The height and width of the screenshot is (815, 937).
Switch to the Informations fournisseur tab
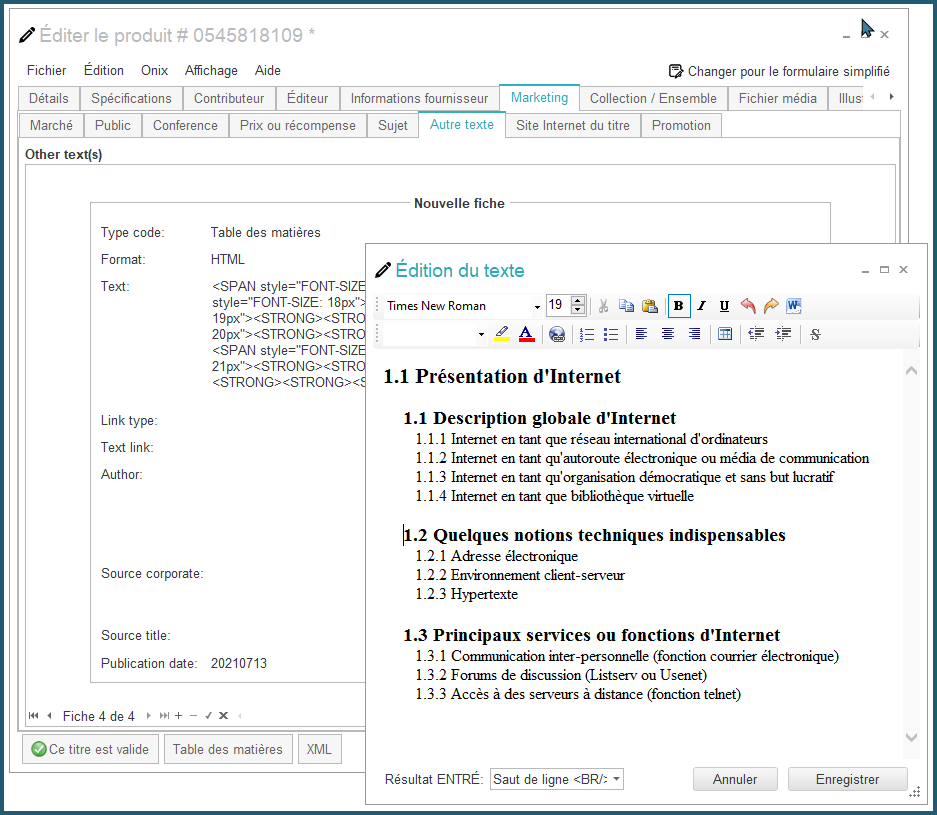(x=419, y=99)
